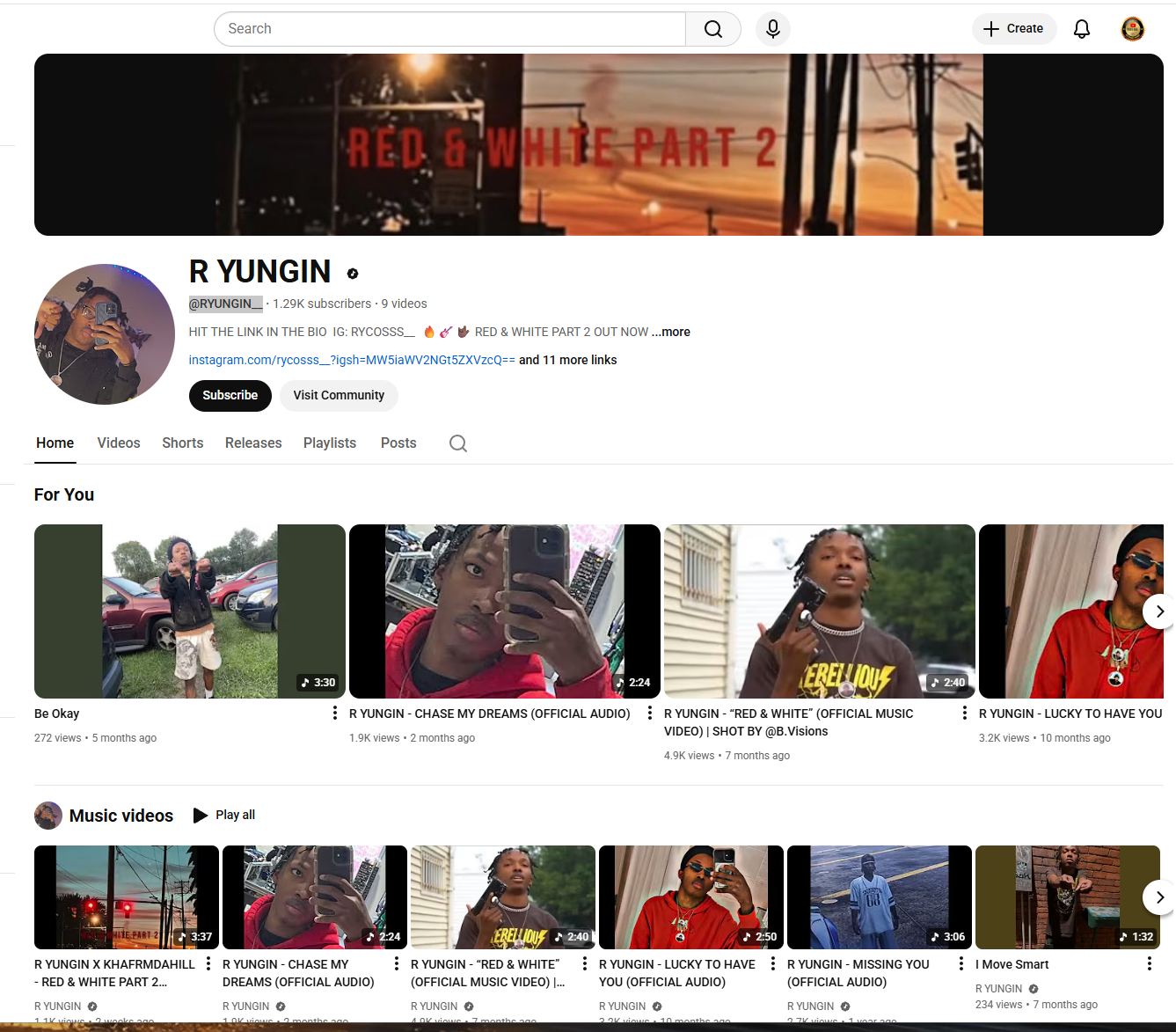Play all Music videos
Screen dimensions: 1176x1032
tap(224, 816)
